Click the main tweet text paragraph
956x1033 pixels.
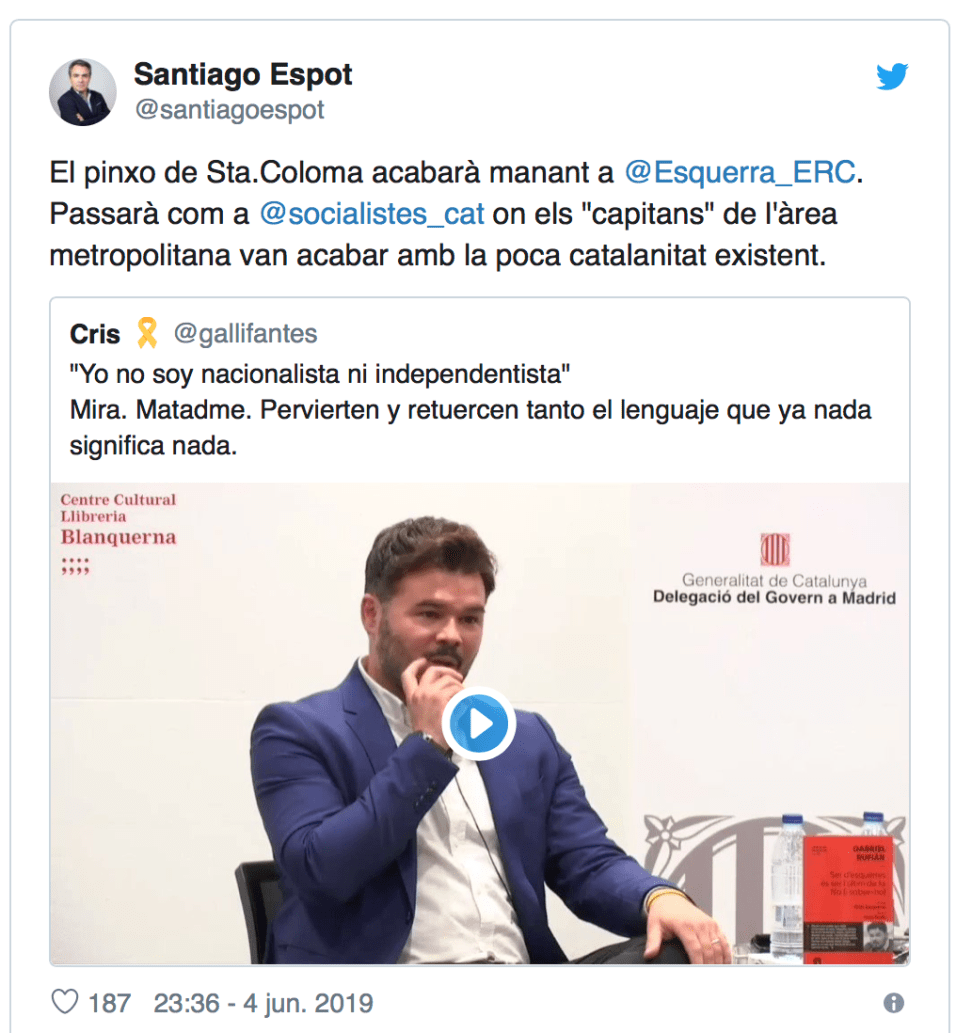(457, 214)
